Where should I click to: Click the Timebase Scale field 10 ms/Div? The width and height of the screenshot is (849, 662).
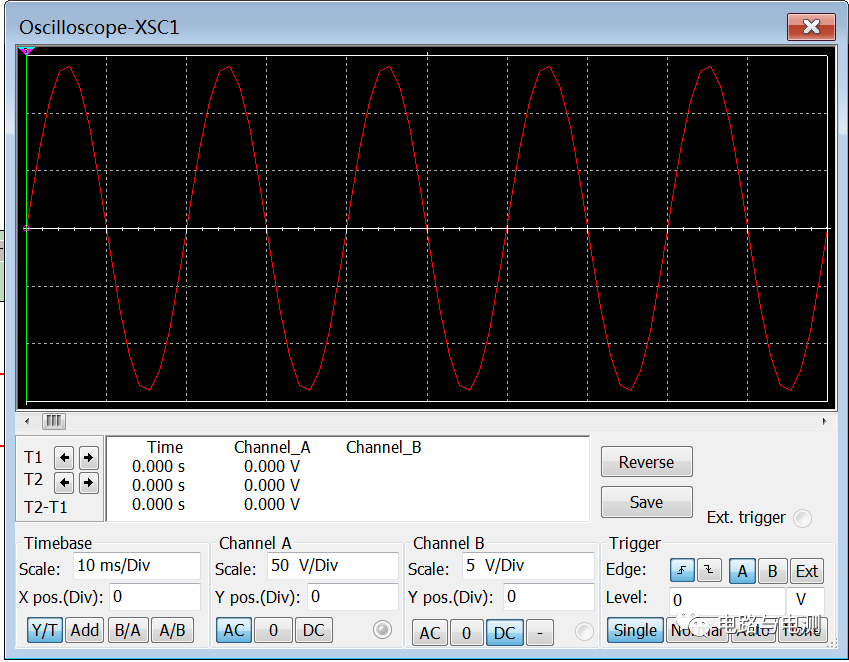tap(136, 566)
